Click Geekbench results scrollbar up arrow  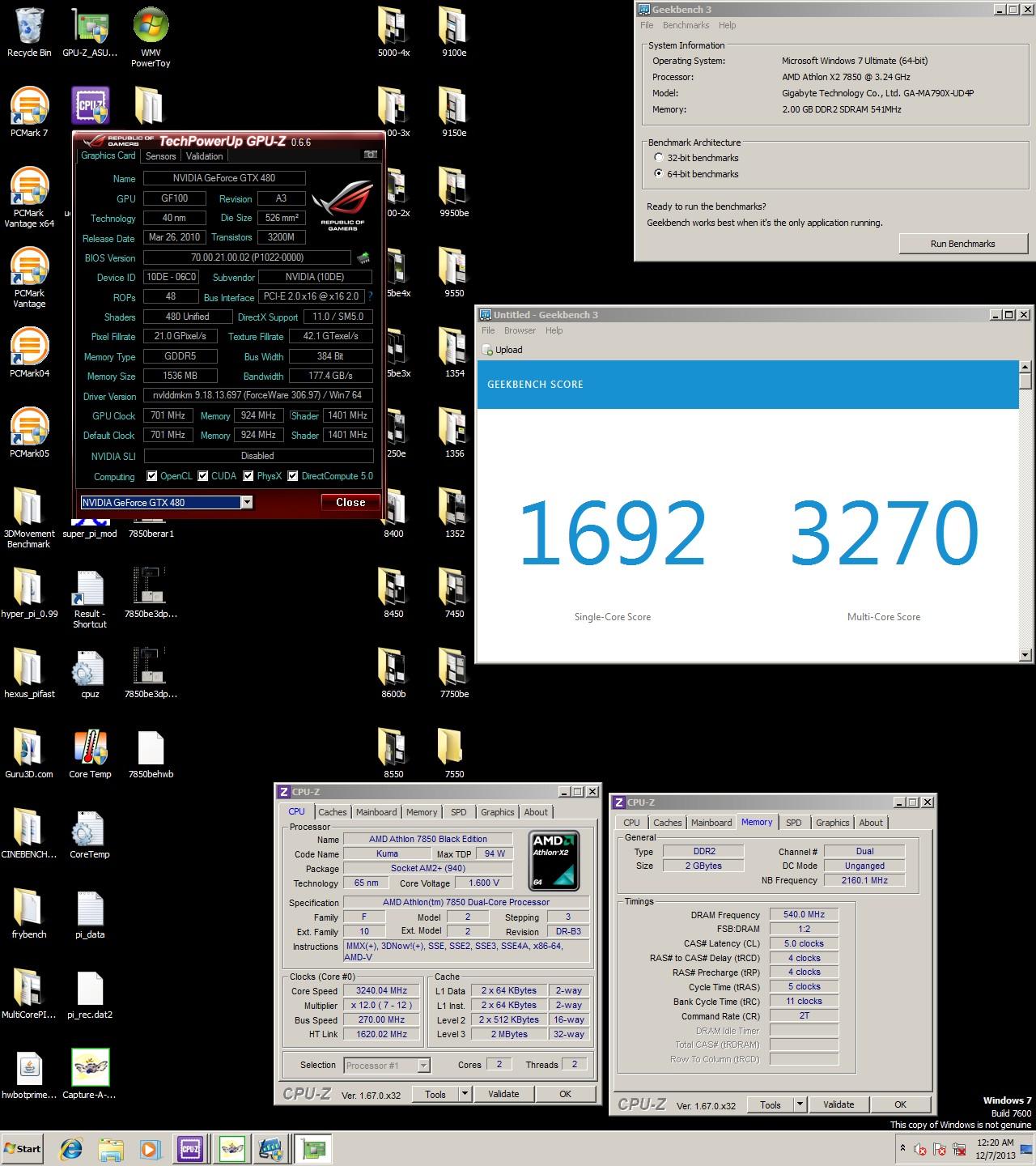click(x=1025, y=368)
